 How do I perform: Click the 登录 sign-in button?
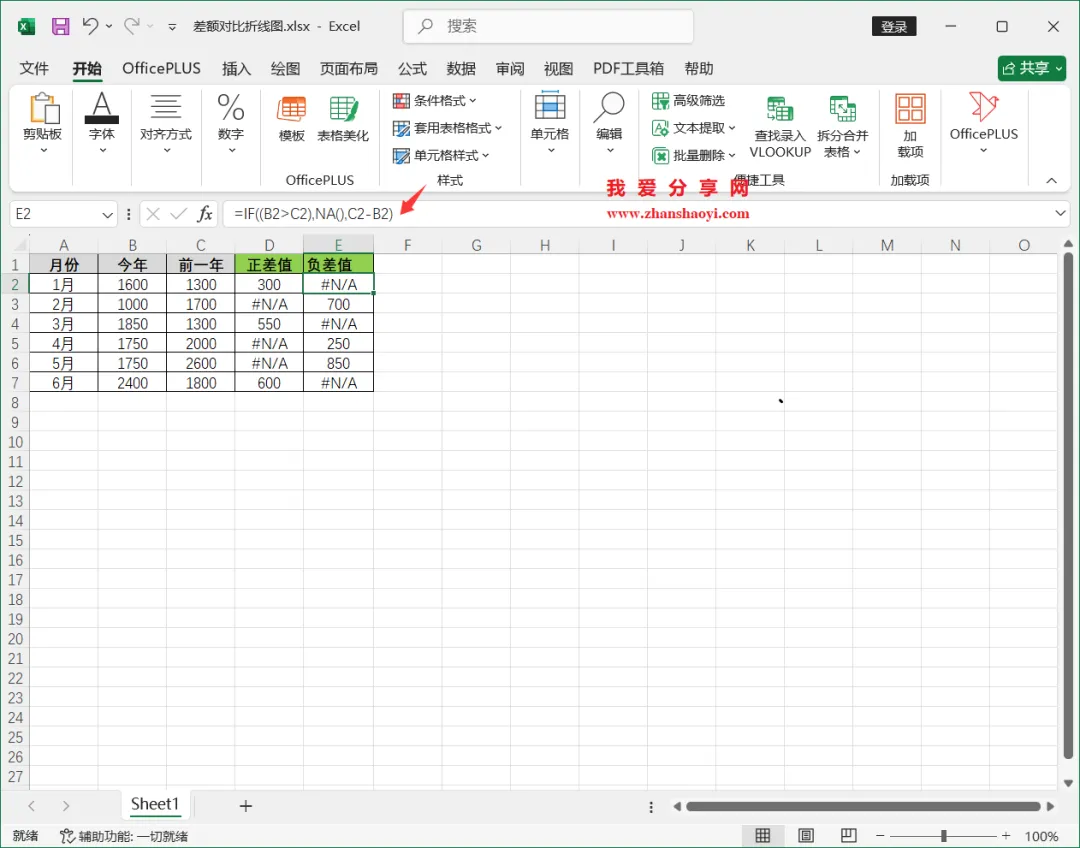(894, 27)
